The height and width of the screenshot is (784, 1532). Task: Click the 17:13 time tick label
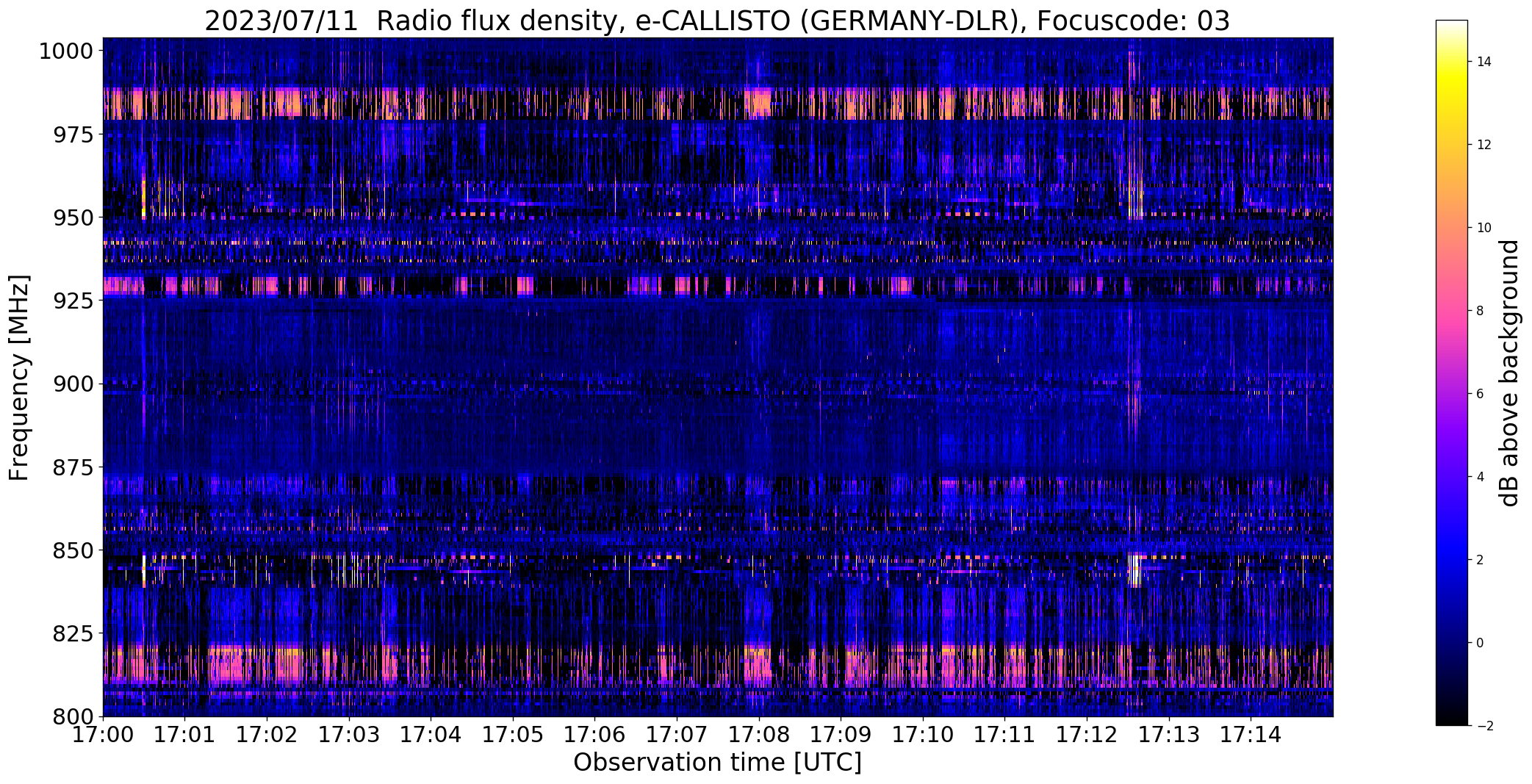pos(1169,734)
